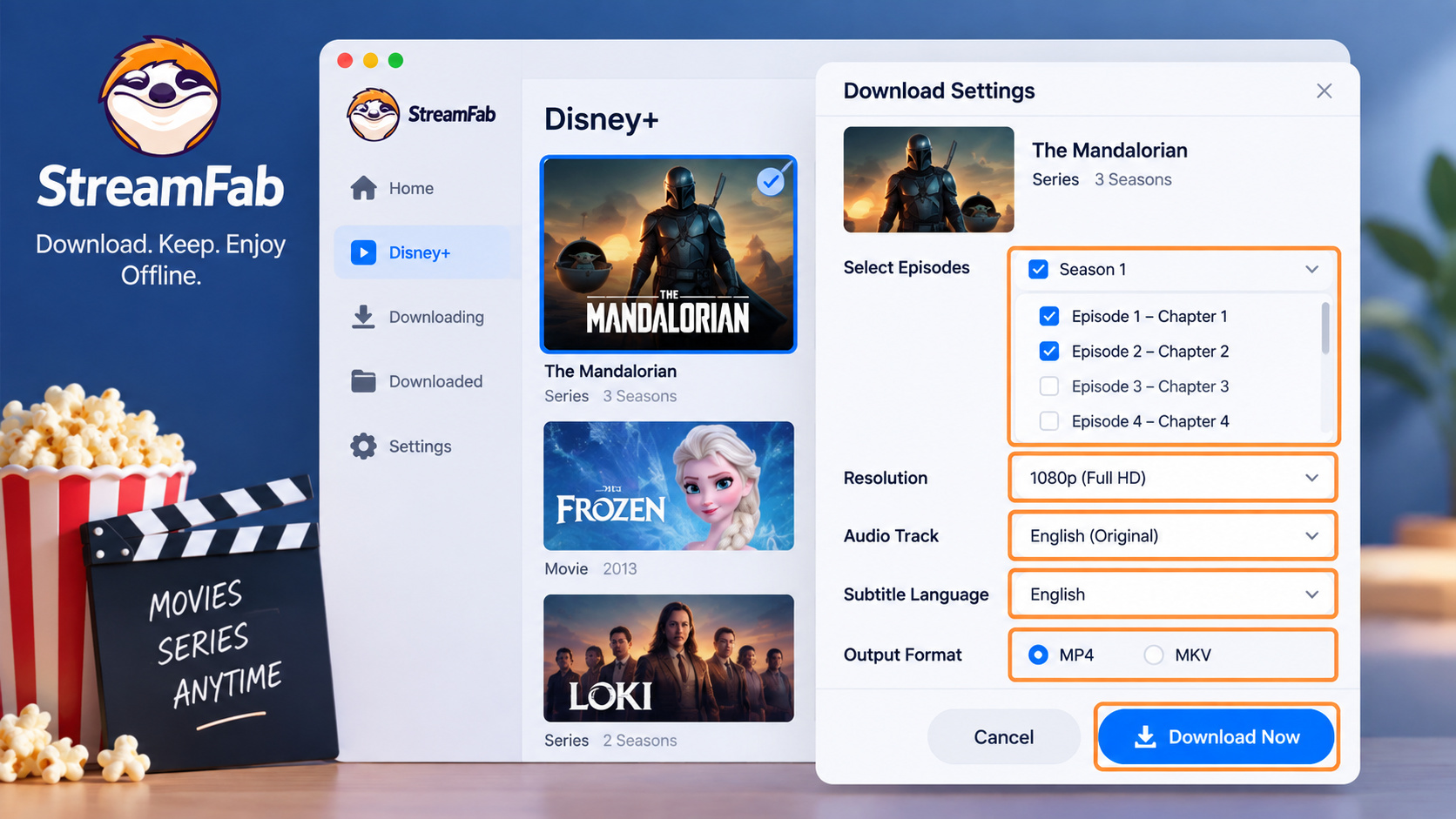The image size is (1456, 819).
Task: Click the Downloaded folder icon
Action: pyautogui.click(x=363, y=381)
